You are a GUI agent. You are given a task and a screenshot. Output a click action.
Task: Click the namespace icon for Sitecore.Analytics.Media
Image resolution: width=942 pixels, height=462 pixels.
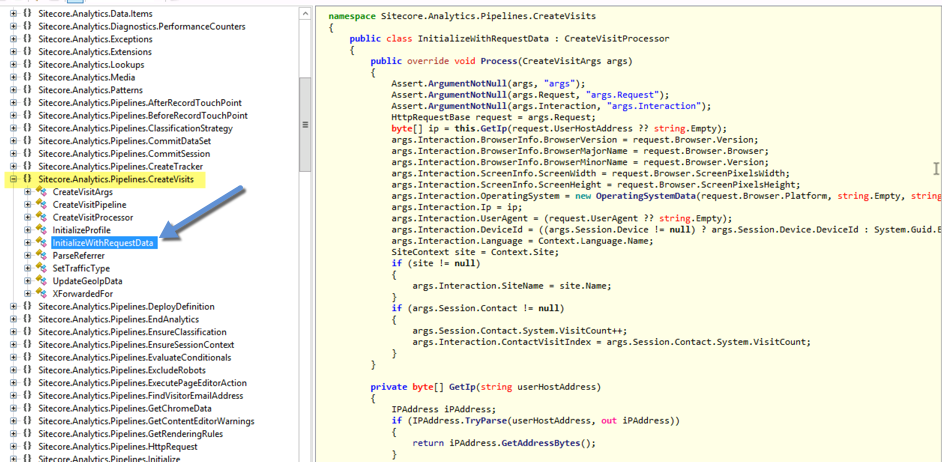point(27,77)
